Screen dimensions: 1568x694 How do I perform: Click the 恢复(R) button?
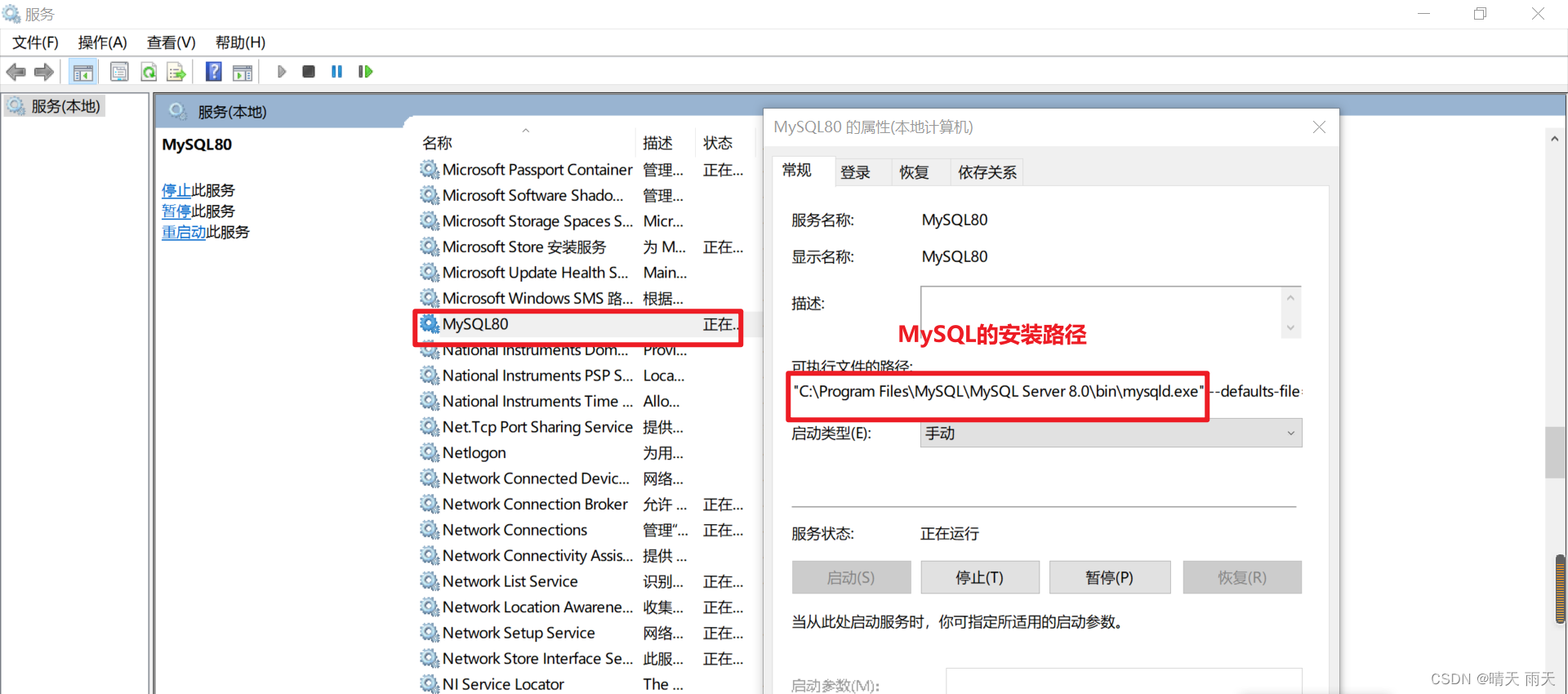pos(1242,577)
